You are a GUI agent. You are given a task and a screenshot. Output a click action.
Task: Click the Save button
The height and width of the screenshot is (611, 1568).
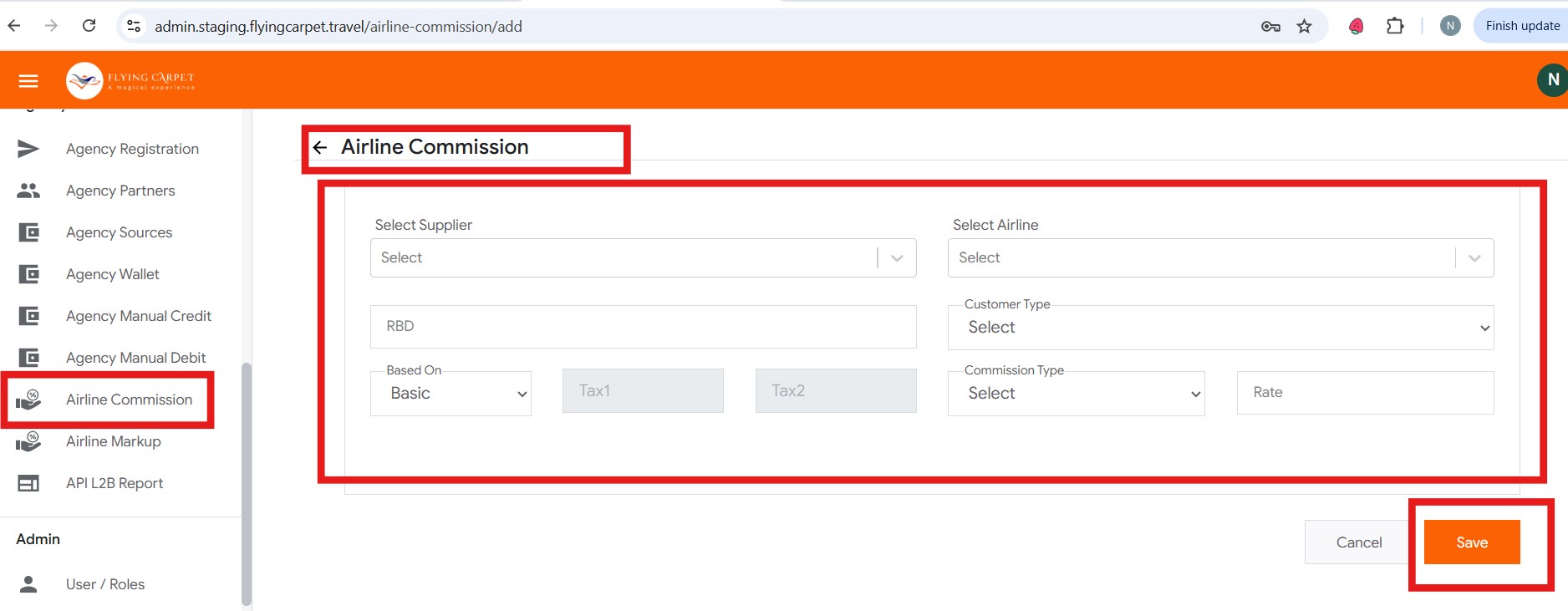[x=1471, y=542]
